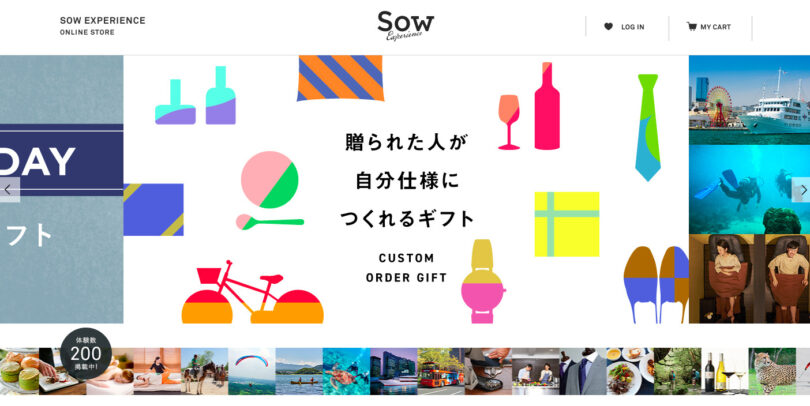Click the paraglider thumbnail in strip
This screenshot has height=406, width=810.
(x=252, y=371)
